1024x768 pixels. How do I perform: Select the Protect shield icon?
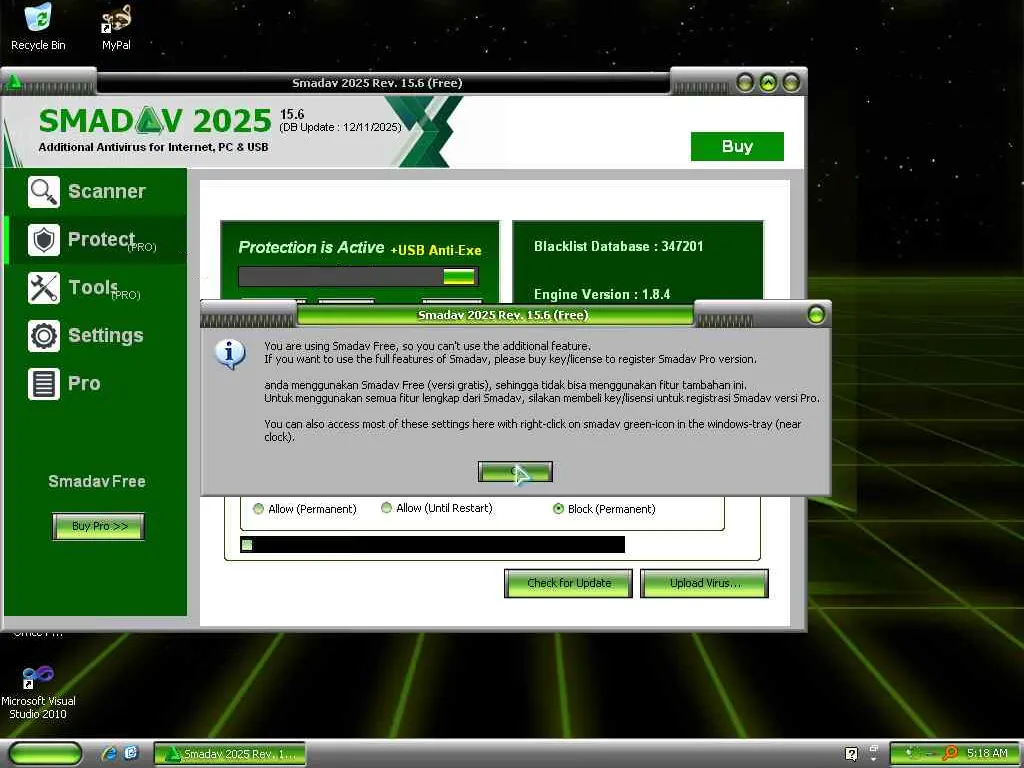pos(44,240)
